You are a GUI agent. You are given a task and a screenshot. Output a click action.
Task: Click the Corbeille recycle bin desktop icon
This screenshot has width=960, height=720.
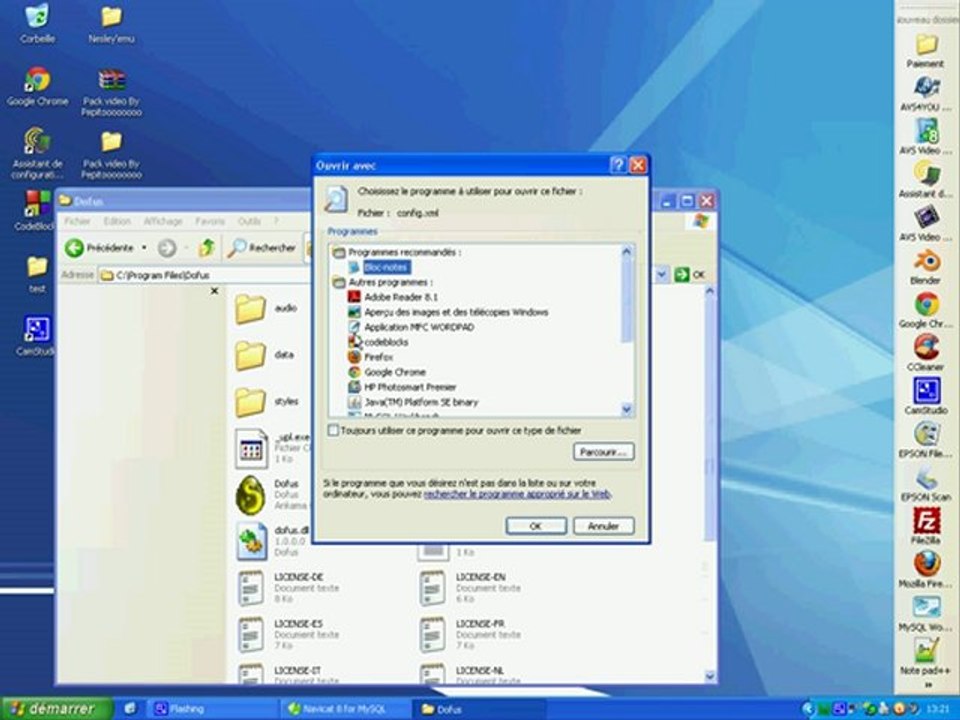coord(37,23)
